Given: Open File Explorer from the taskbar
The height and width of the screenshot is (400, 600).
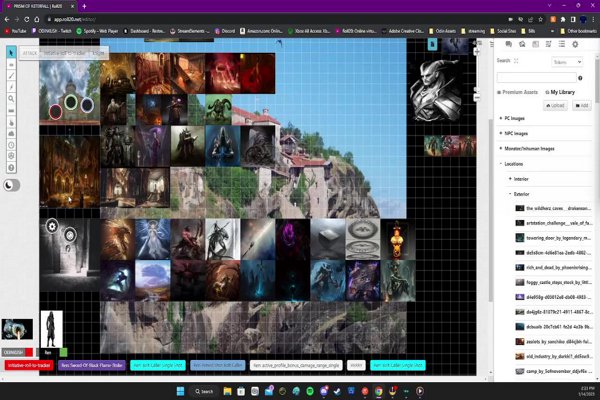Looking at the screenshot, I should [227, 391].
